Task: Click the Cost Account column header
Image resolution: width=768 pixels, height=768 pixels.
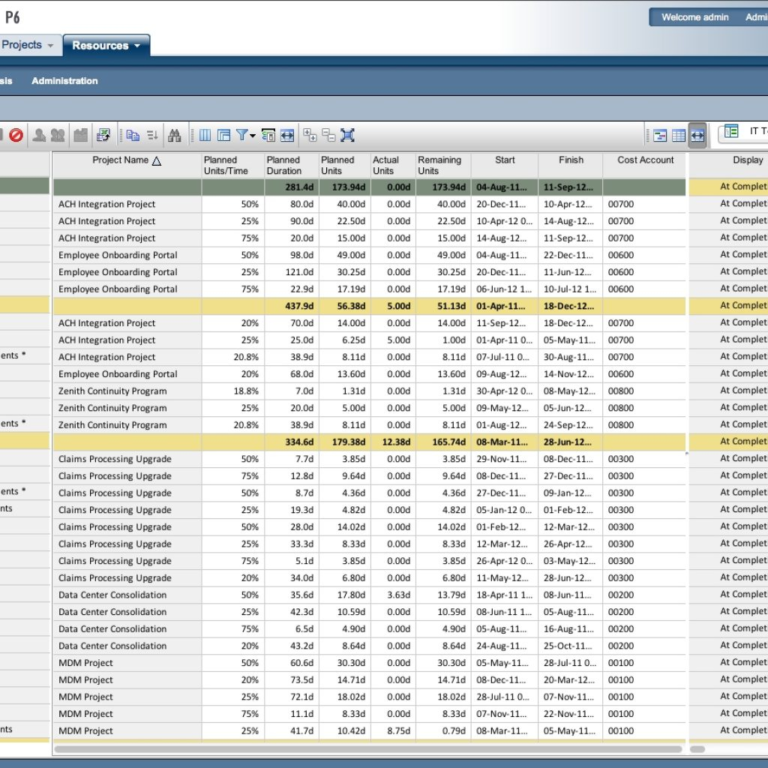Action: coord(645,160)
